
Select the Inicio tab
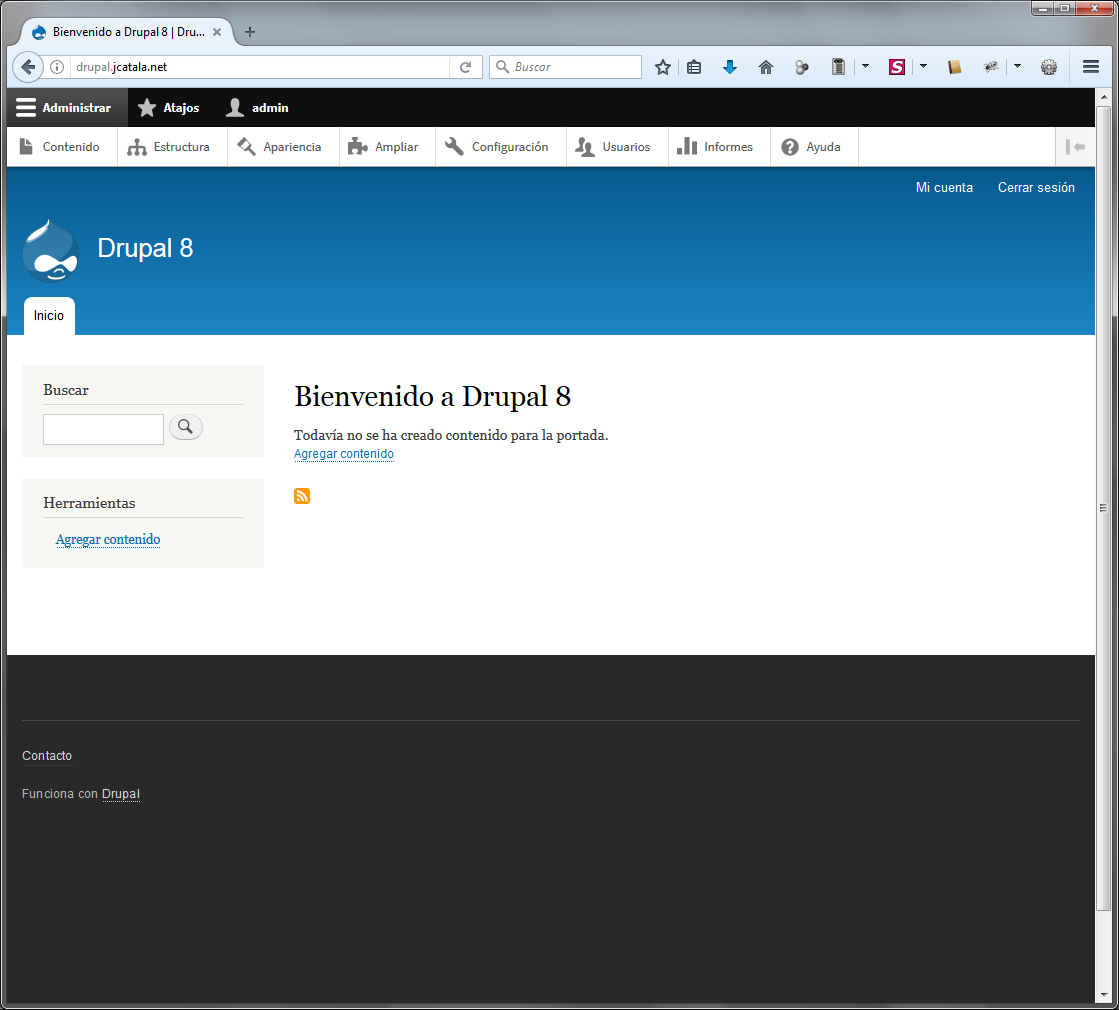[x=49, y=316]
